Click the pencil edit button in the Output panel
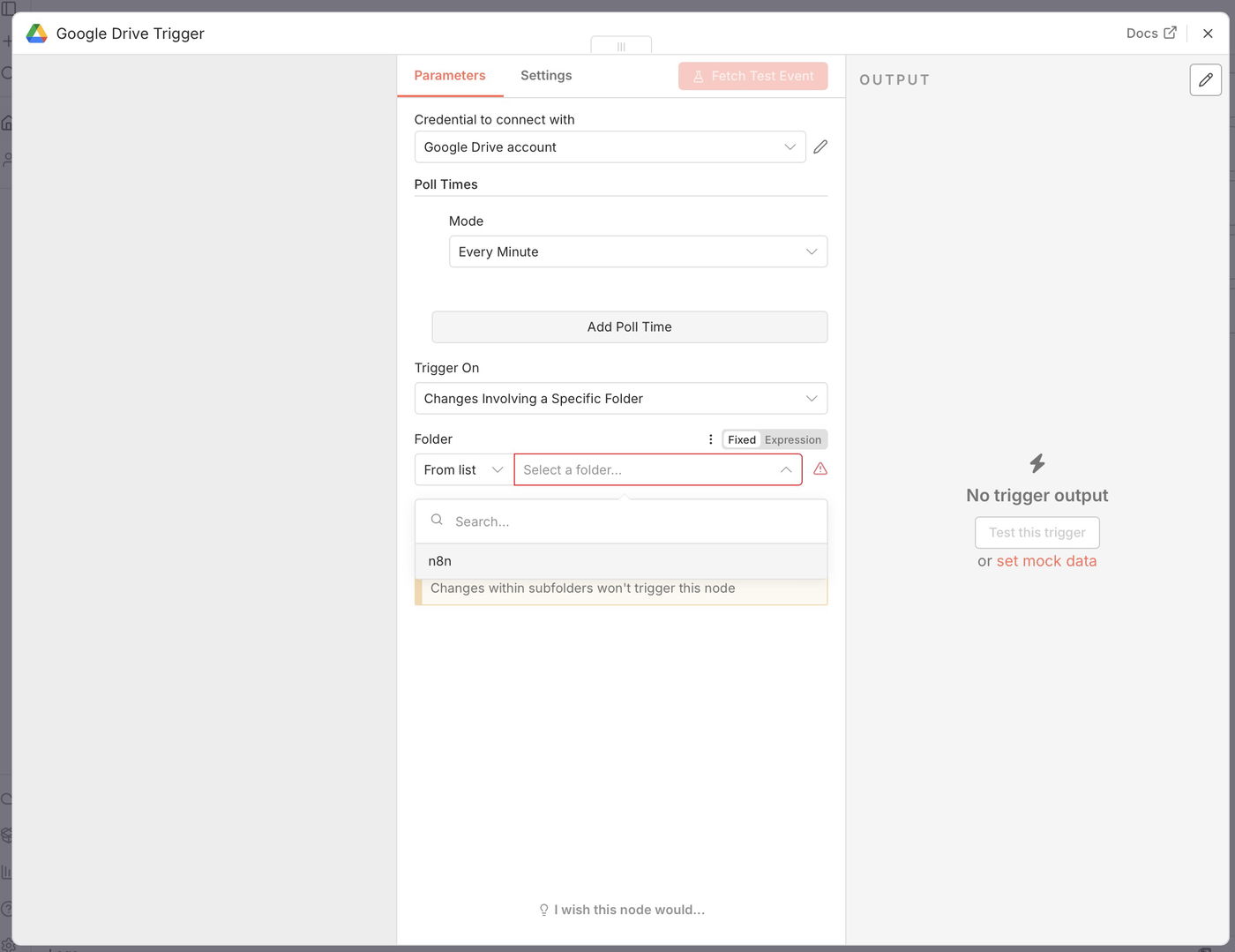The image size is (1235, 952). point(1205,79)
